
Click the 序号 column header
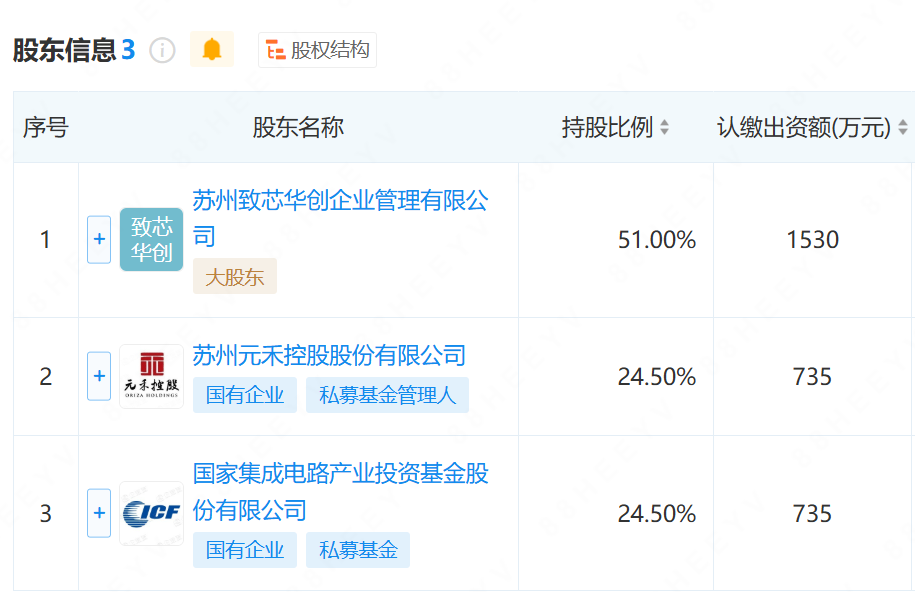(46, 127)
